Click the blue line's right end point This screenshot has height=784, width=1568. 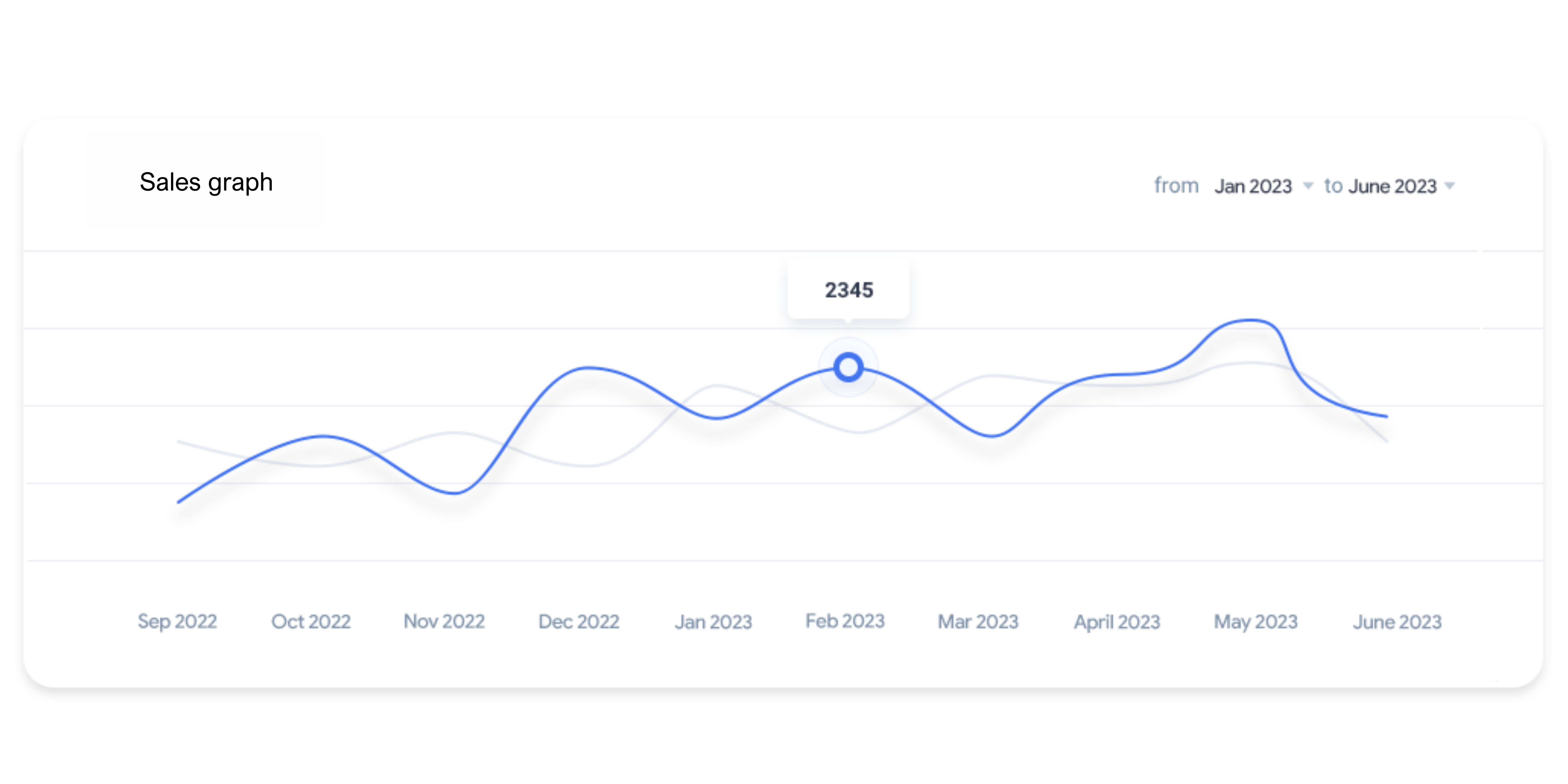(1387, 416)
